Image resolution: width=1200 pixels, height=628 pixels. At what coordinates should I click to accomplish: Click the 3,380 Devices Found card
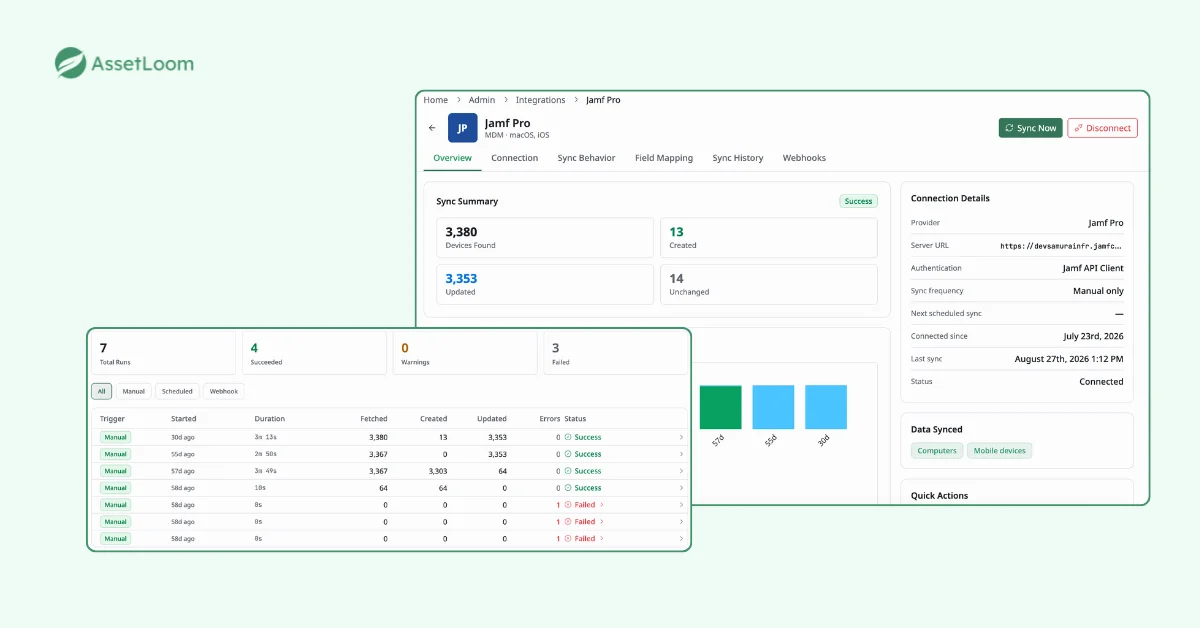pos(545,238)
